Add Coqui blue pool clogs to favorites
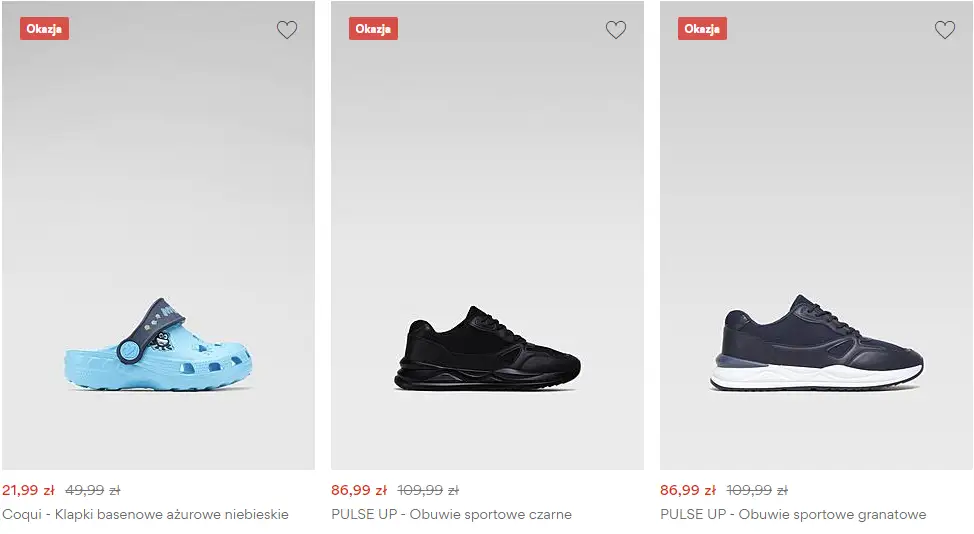Screen dimensions: 974x534 click(287, 30)
